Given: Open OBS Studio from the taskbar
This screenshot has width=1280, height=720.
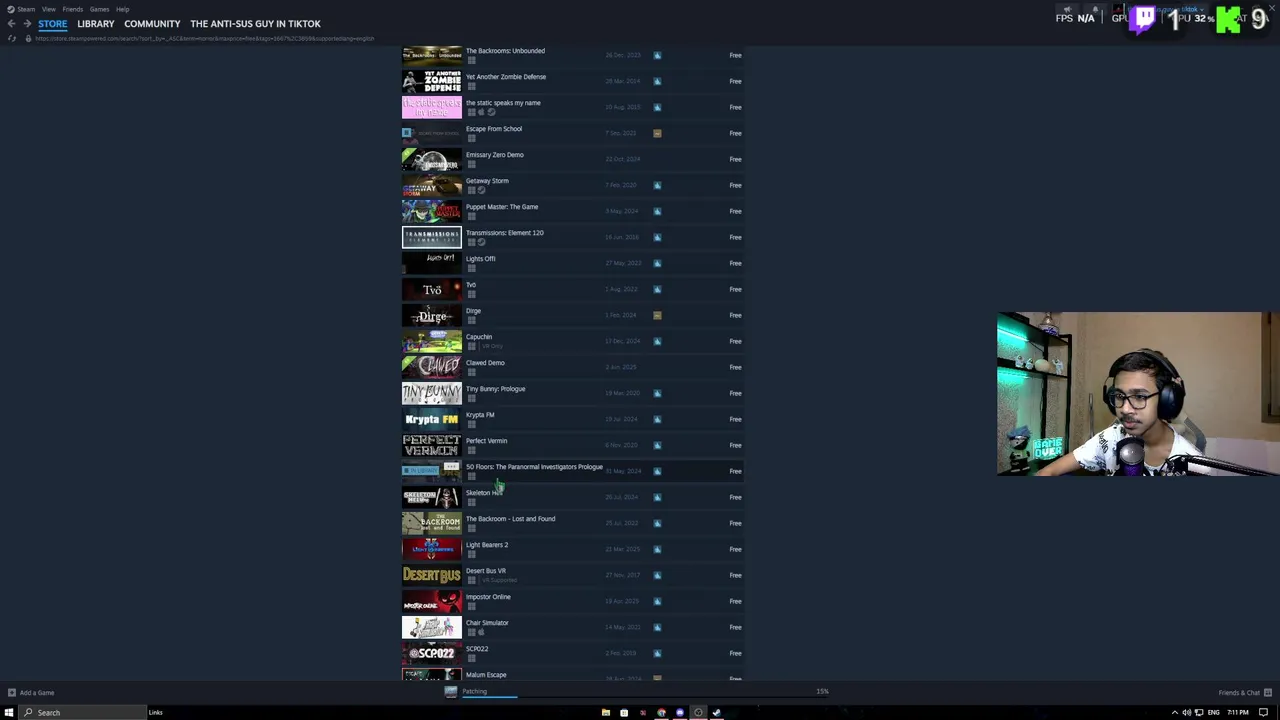Looking at the screenshot, I should point(698,712).
